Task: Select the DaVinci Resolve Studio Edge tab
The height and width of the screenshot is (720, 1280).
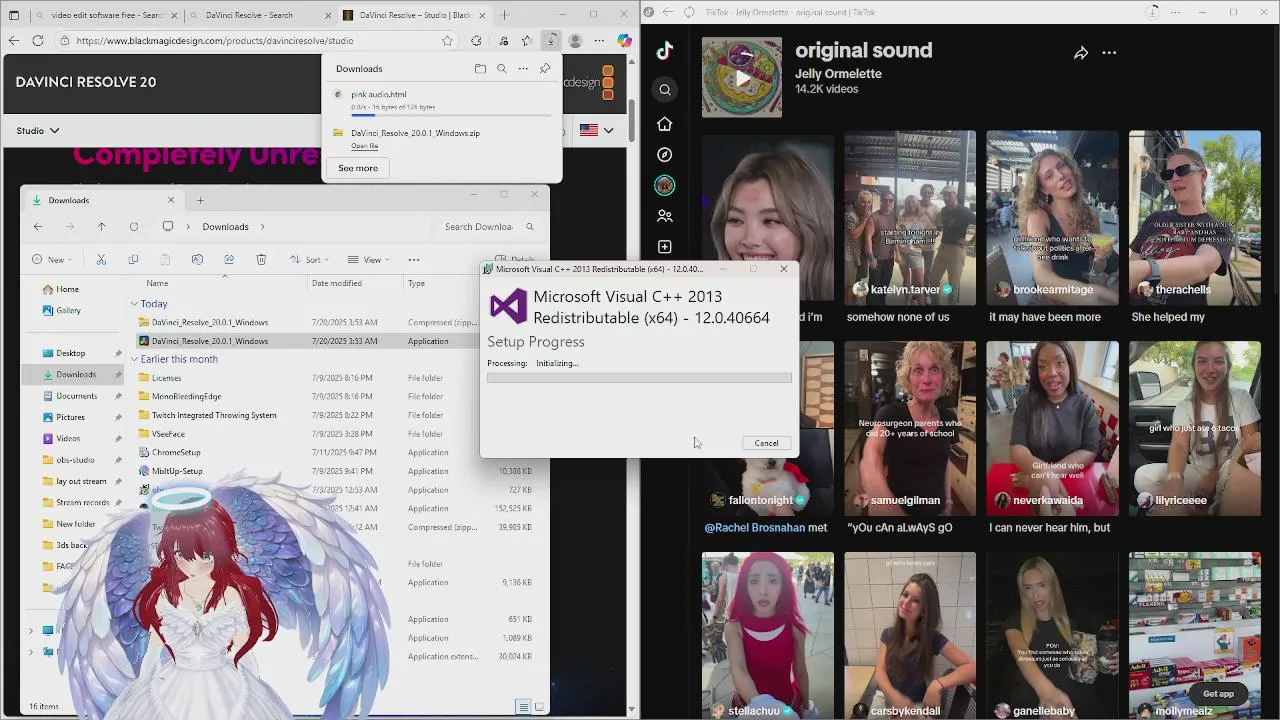Action: coord(414,15)
